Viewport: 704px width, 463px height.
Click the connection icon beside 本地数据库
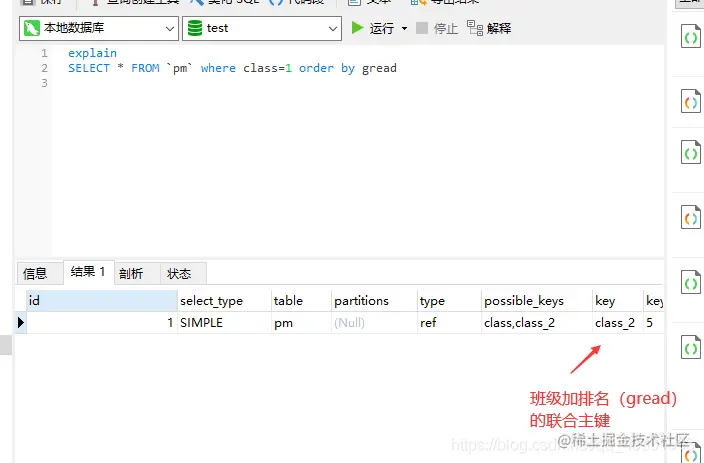pyautogui.click(x=31, y=28)
